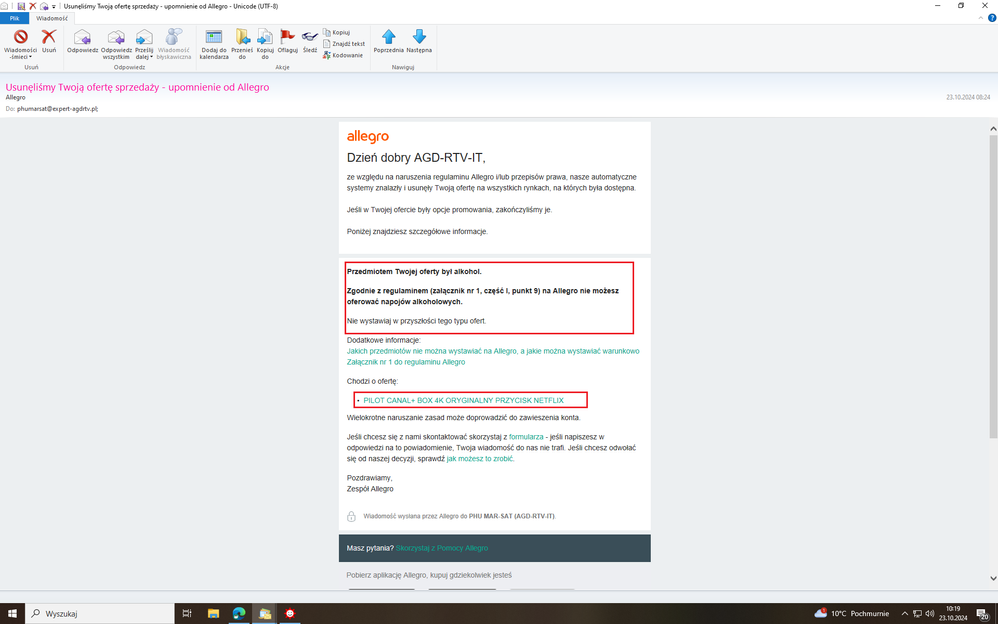Expand the quick access toolbar customize arrow
This screenshot has width=998, height=624.
click(x=53, y=6)
